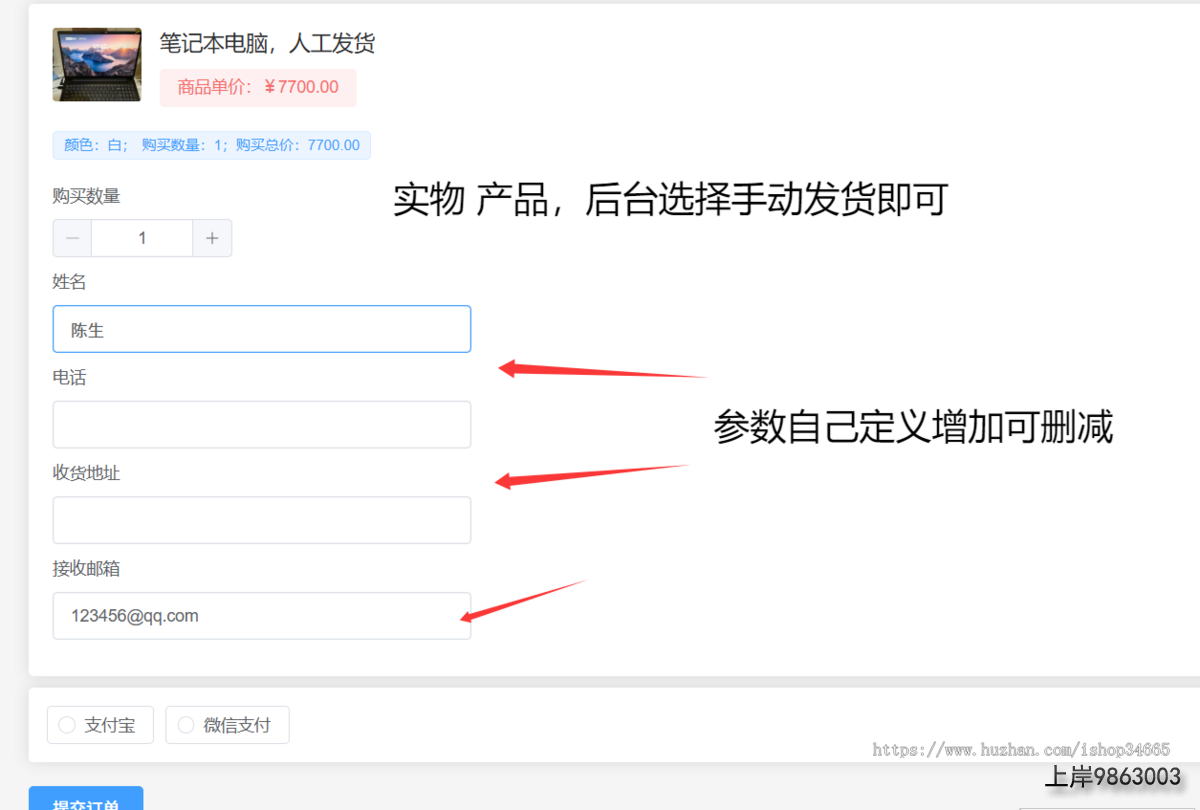
Task: Click the 收货地址 field label
Action: tap(86, 473)
